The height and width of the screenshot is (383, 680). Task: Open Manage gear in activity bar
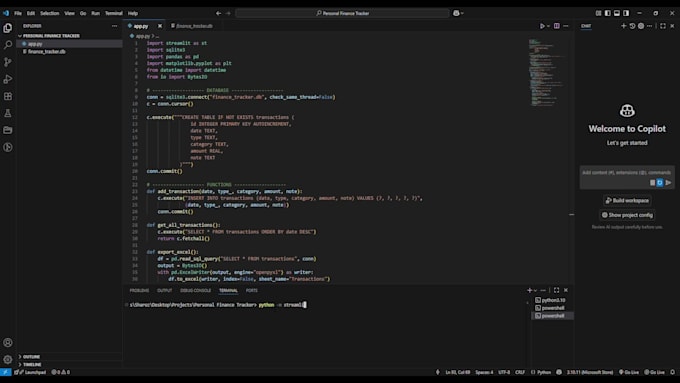(x=8, y=360)
